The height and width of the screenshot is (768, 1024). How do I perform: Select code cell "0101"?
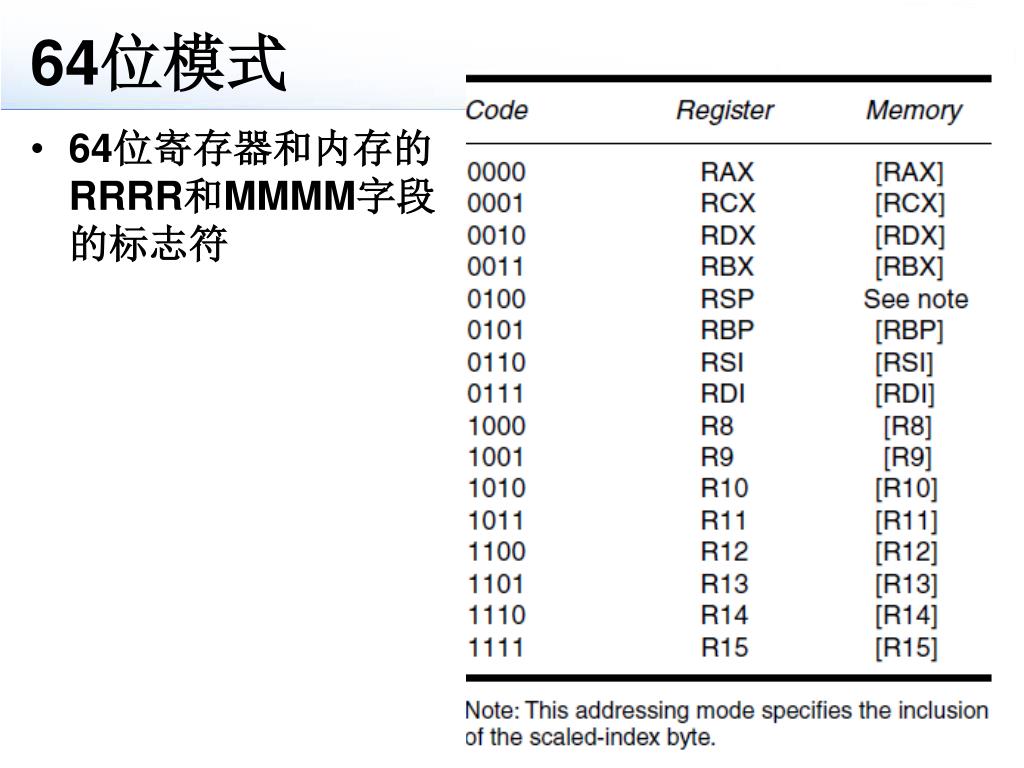496,330
